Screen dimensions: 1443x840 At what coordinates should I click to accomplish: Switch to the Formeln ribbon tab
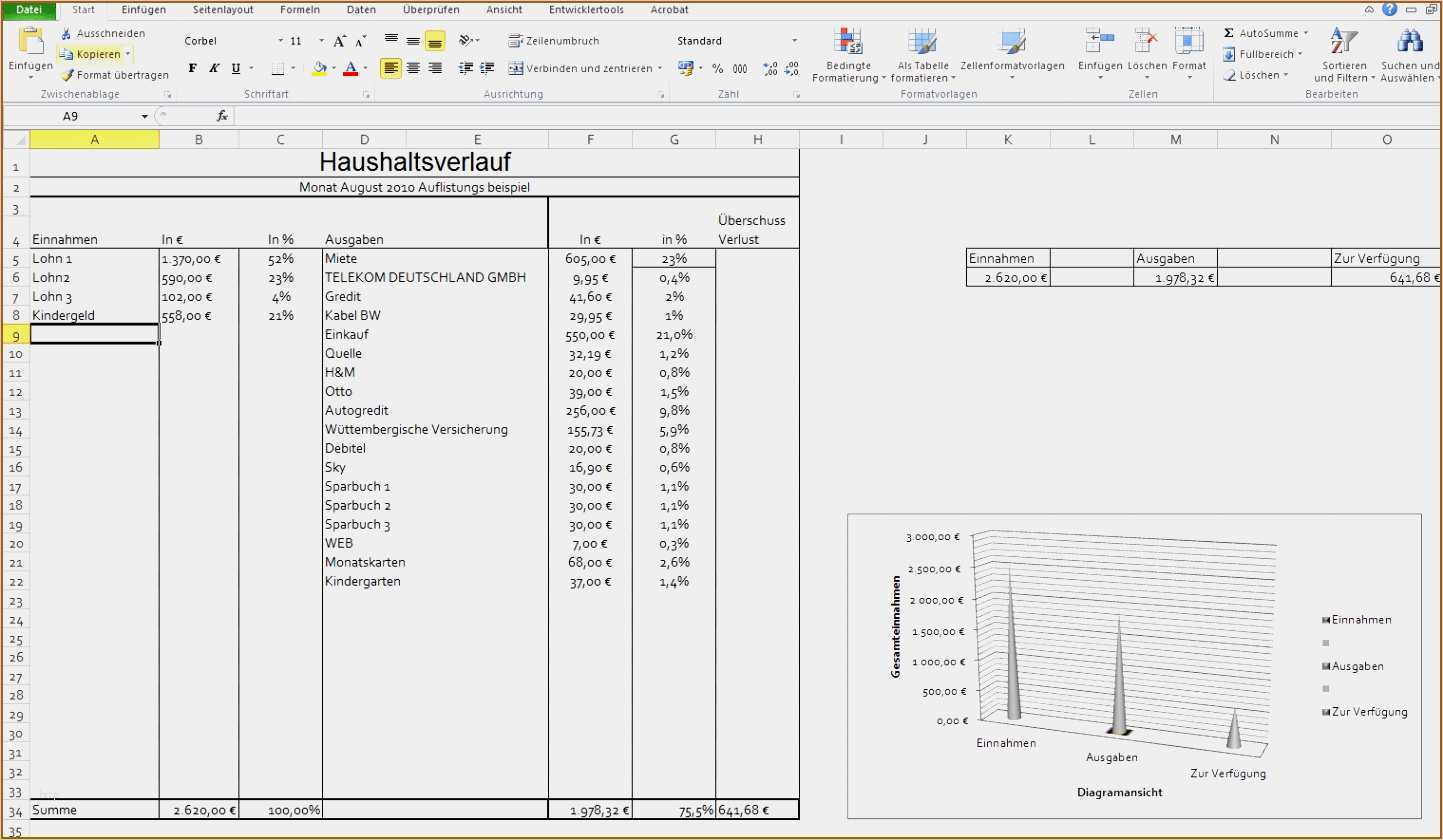pos(300,10)
